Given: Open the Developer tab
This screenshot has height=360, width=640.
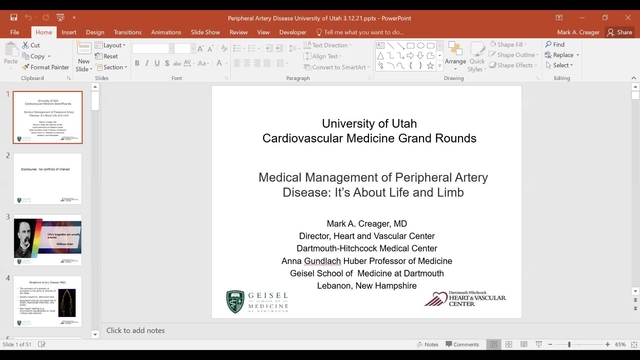Looking at the screenshot, I should tap(293, 32).
